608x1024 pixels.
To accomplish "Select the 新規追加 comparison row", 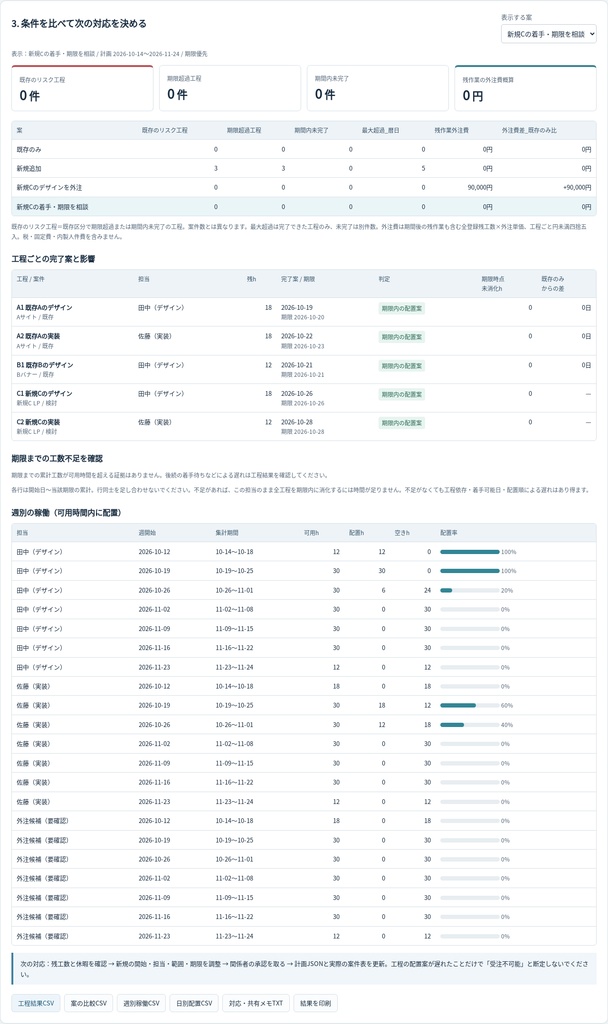I will (304, 168).
